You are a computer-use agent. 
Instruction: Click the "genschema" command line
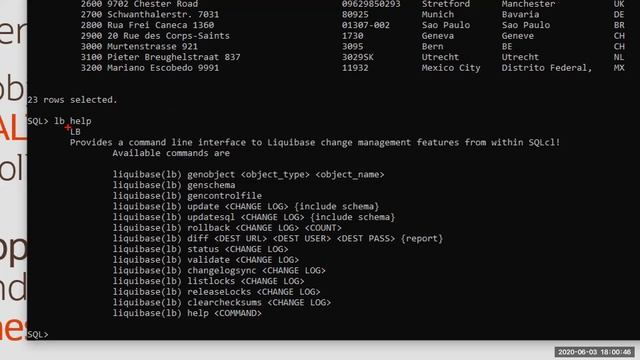174,185
